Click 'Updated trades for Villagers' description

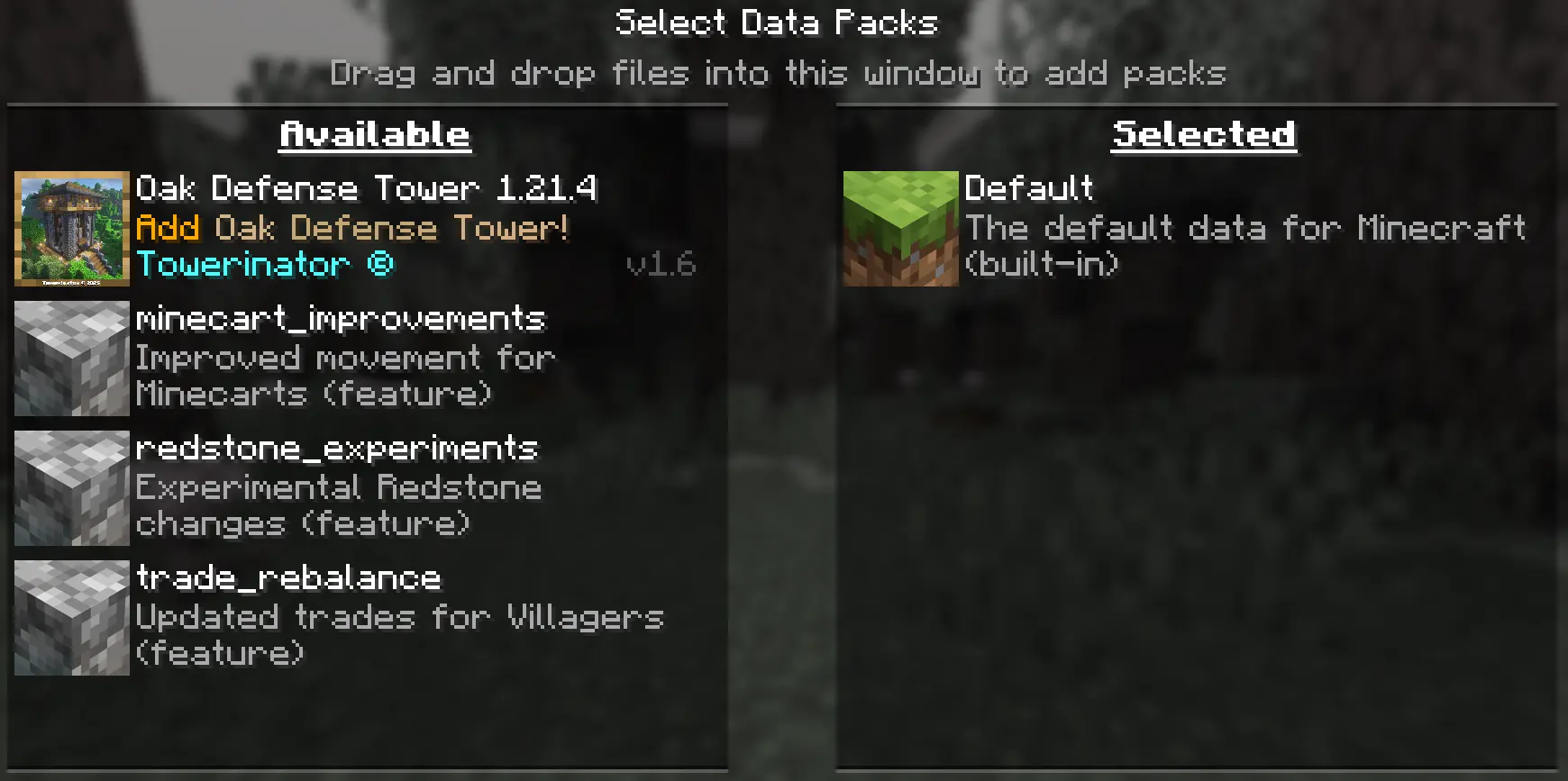pos(400,635)
